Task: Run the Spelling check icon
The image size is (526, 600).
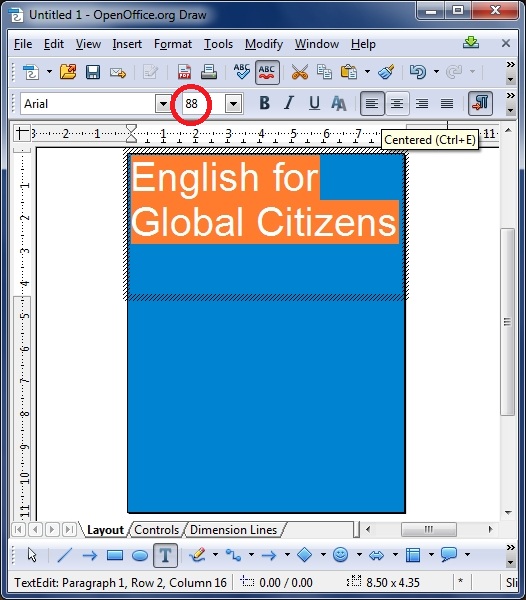Action: [242, 72]
